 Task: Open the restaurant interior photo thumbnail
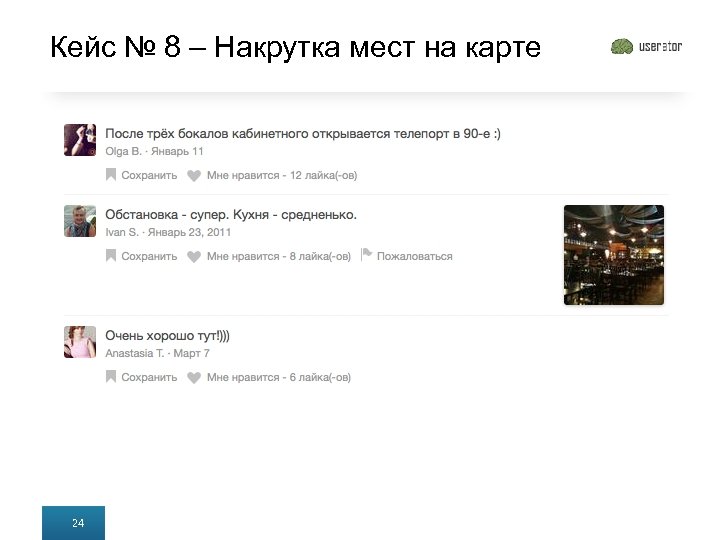click(x=614, y=255)
